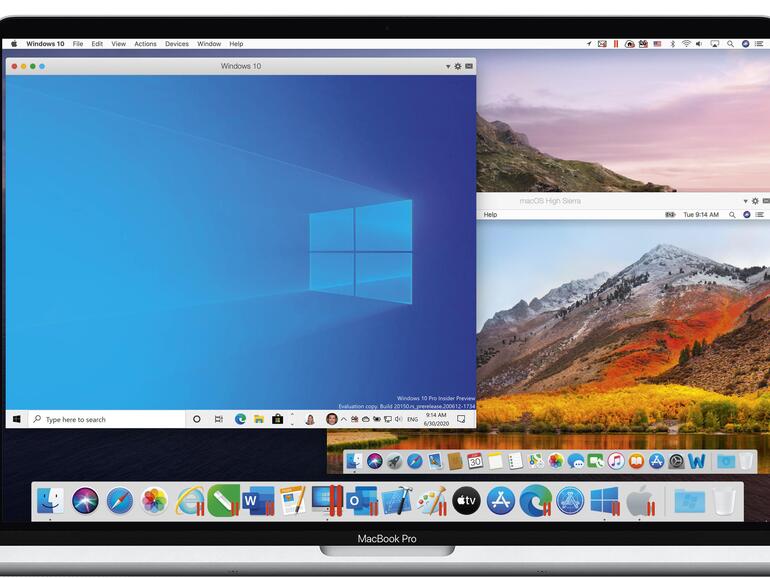Open the gear settings in the High Sierra title bar

(755, 201)
